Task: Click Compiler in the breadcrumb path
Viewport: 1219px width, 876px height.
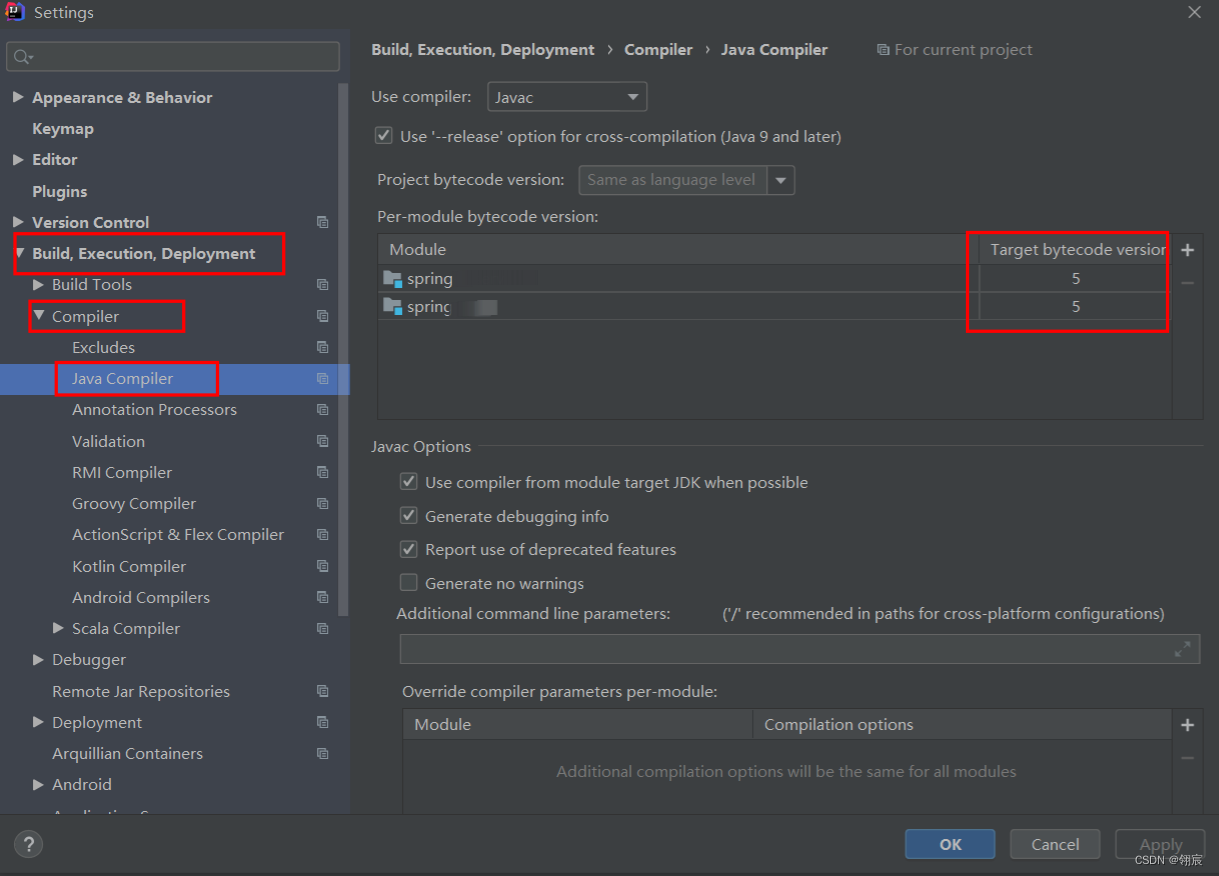Action: point(658,49)
